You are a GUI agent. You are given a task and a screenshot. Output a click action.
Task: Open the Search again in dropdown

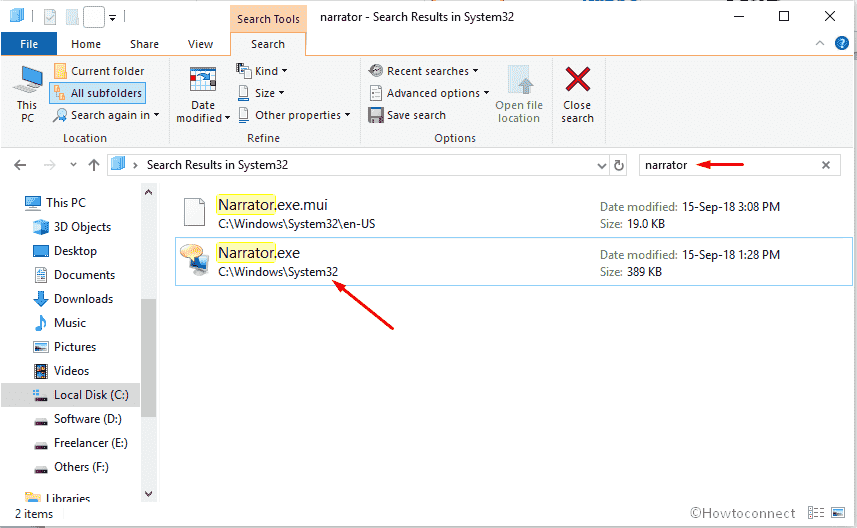(x=106, y=115)
